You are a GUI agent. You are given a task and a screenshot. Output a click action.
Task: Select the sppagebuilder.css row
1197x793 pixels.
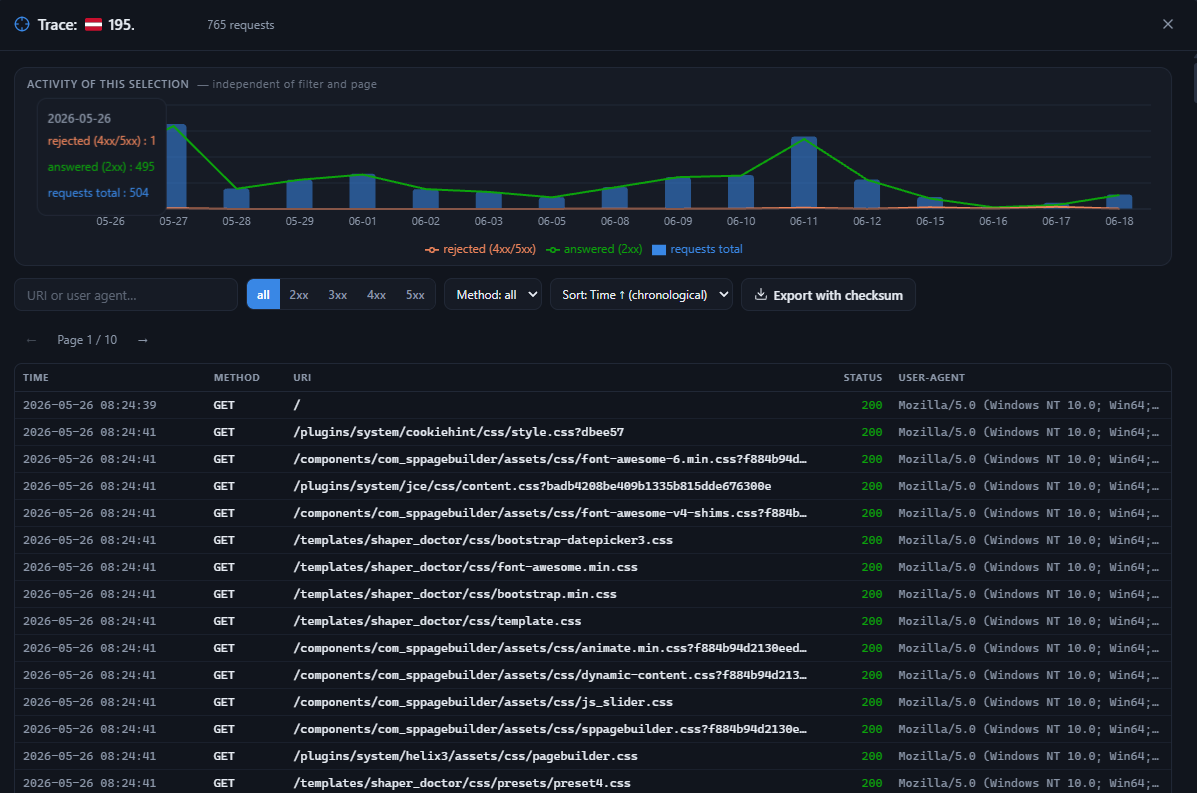(x=592, y=729)
